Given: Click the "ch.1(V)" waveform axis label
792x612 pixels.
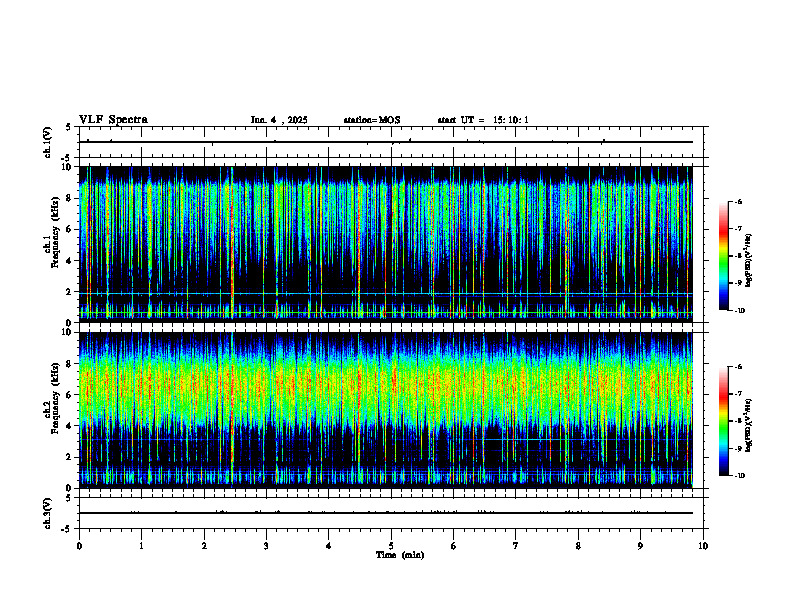Looking at the screenshot, I should pyautogui.click(x=47, y=142).
